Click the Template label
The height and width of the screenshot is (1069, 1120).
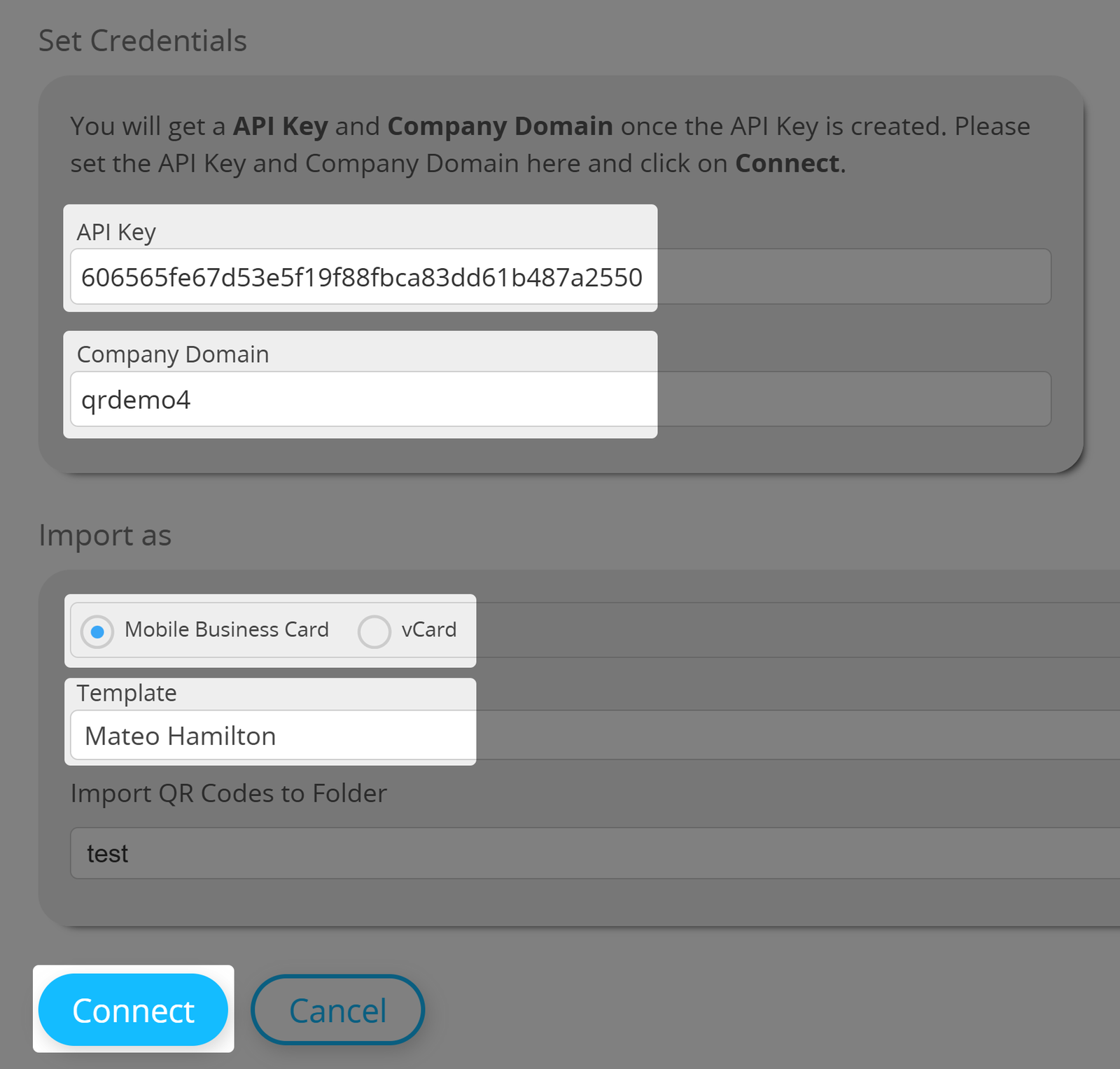pyautogui.click(x=127, y=693)
